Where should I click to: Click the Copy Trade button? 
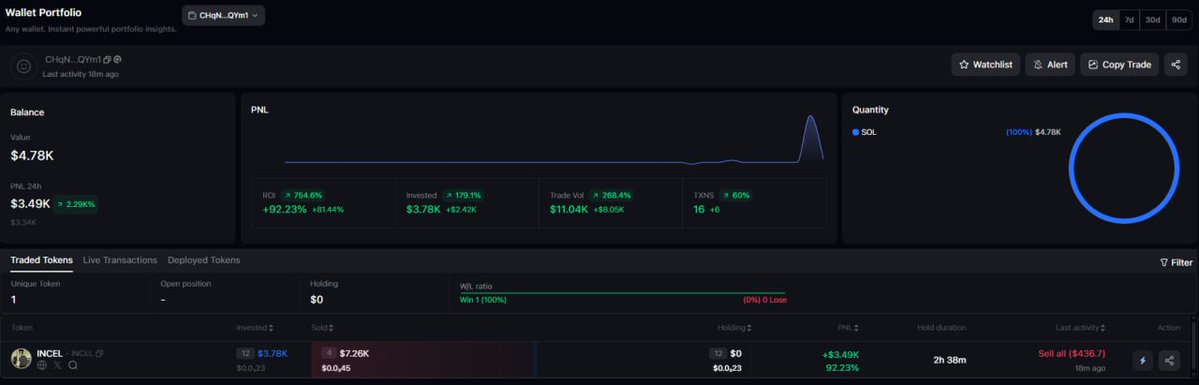[x=1119, y=65]
